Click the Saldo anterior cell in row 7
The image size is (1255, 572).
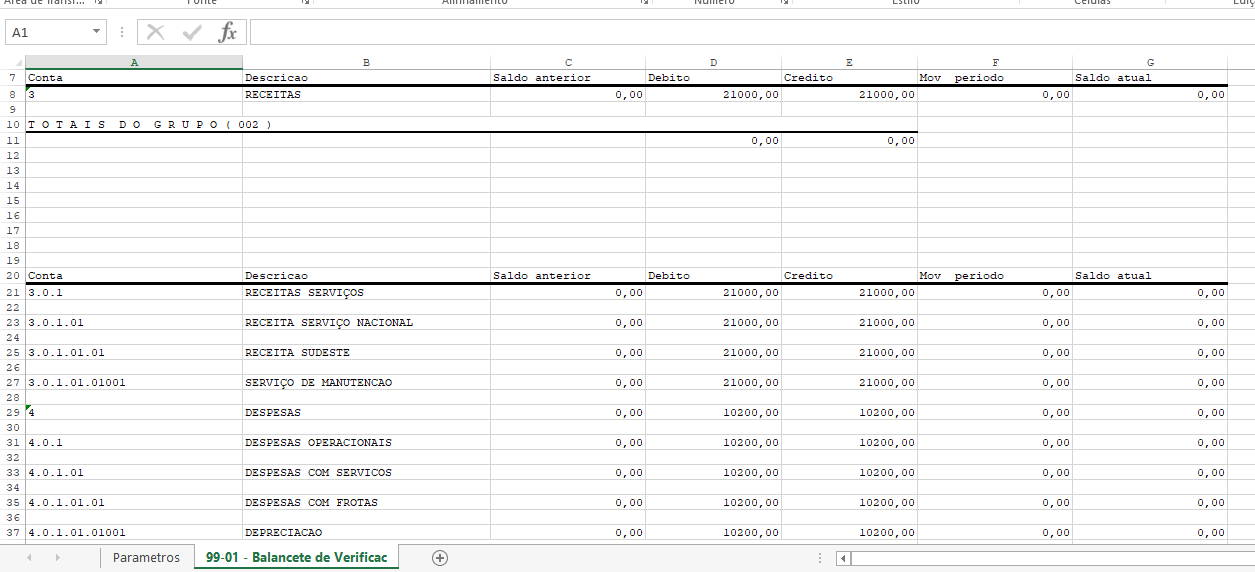click(x=568, y=77)
